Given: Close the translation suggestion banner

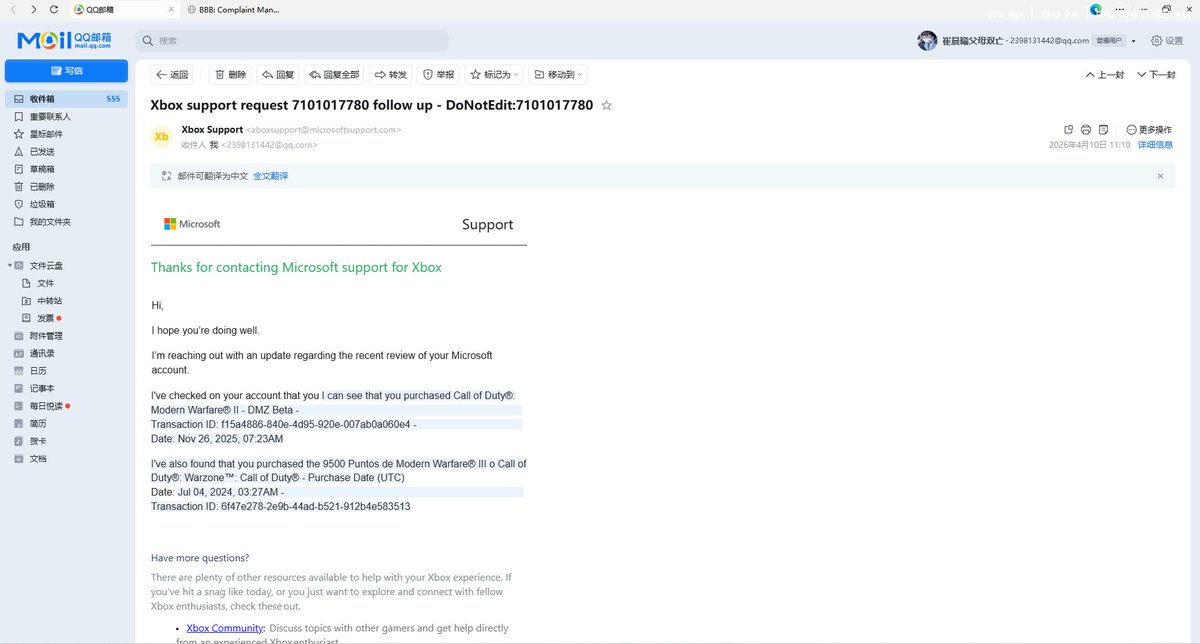Looking at the screenshot, I should tap(1160, 176).
